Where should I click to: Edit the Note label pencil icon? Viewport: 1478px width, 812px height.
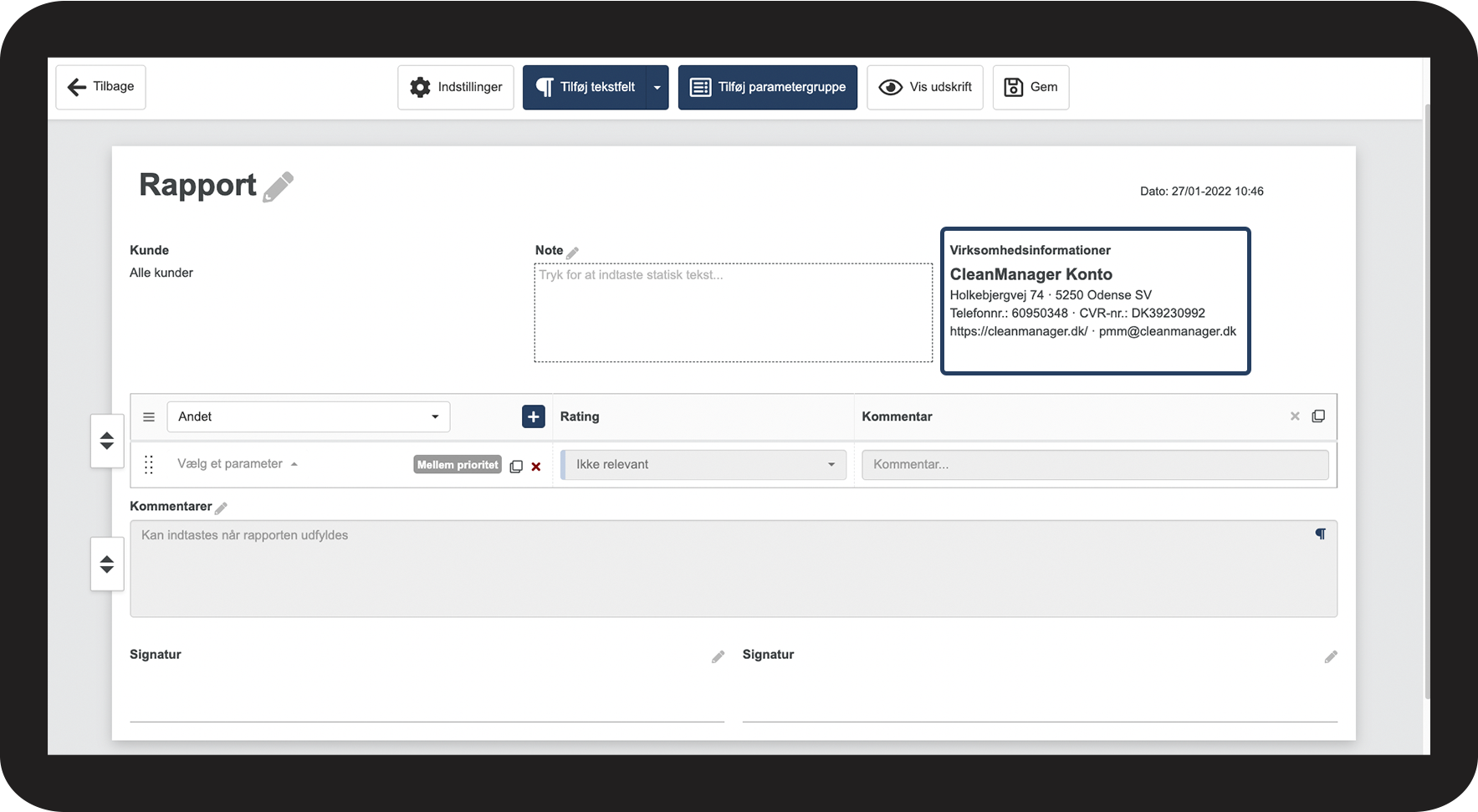click(573, 252)
